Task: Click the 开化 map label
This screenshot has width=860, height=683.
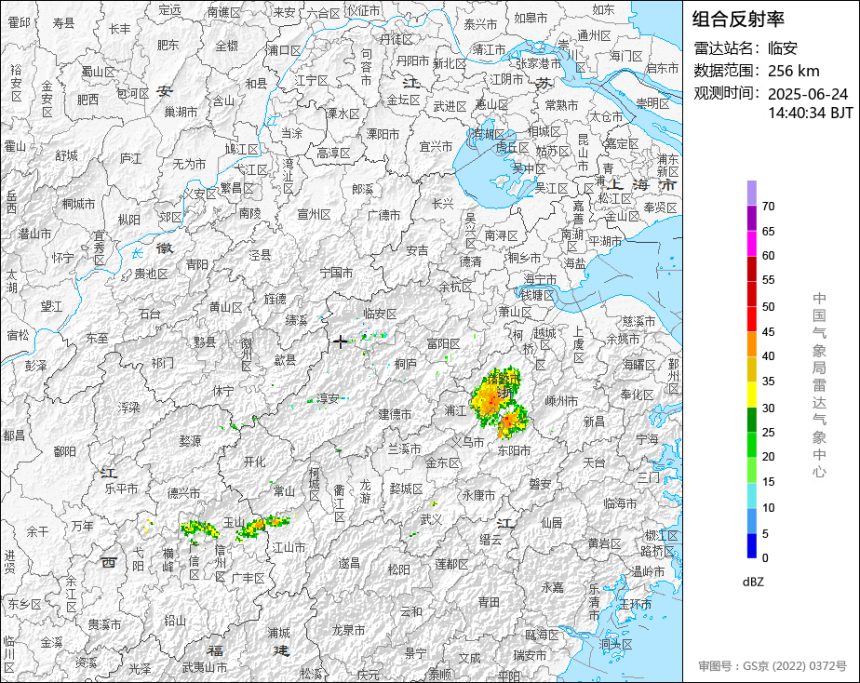Action: (254, 462)
